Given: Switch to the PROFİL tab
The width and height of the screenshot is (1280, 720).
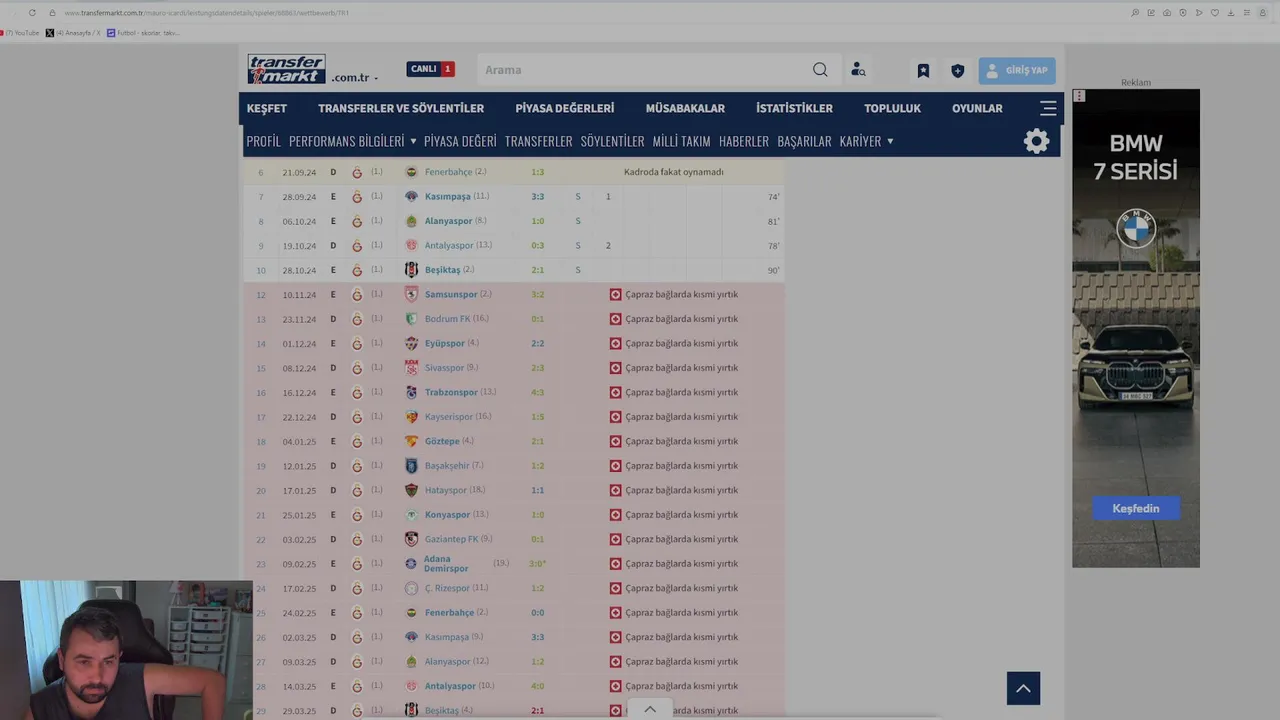Looking at the screenshot, I should click(264, 141).
